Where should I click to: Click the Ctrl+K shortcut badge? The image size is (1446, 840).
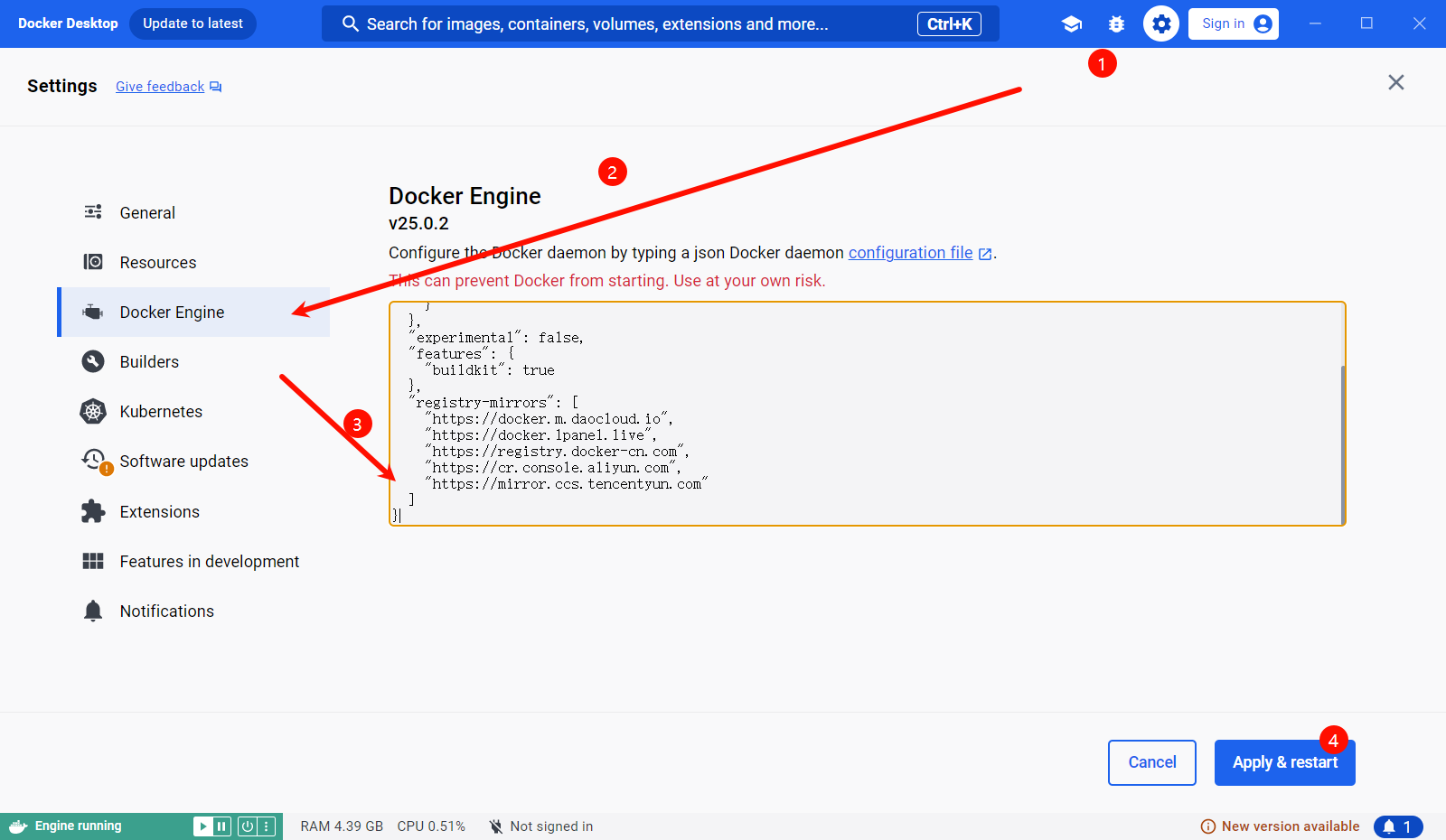(x=949, y=23)
